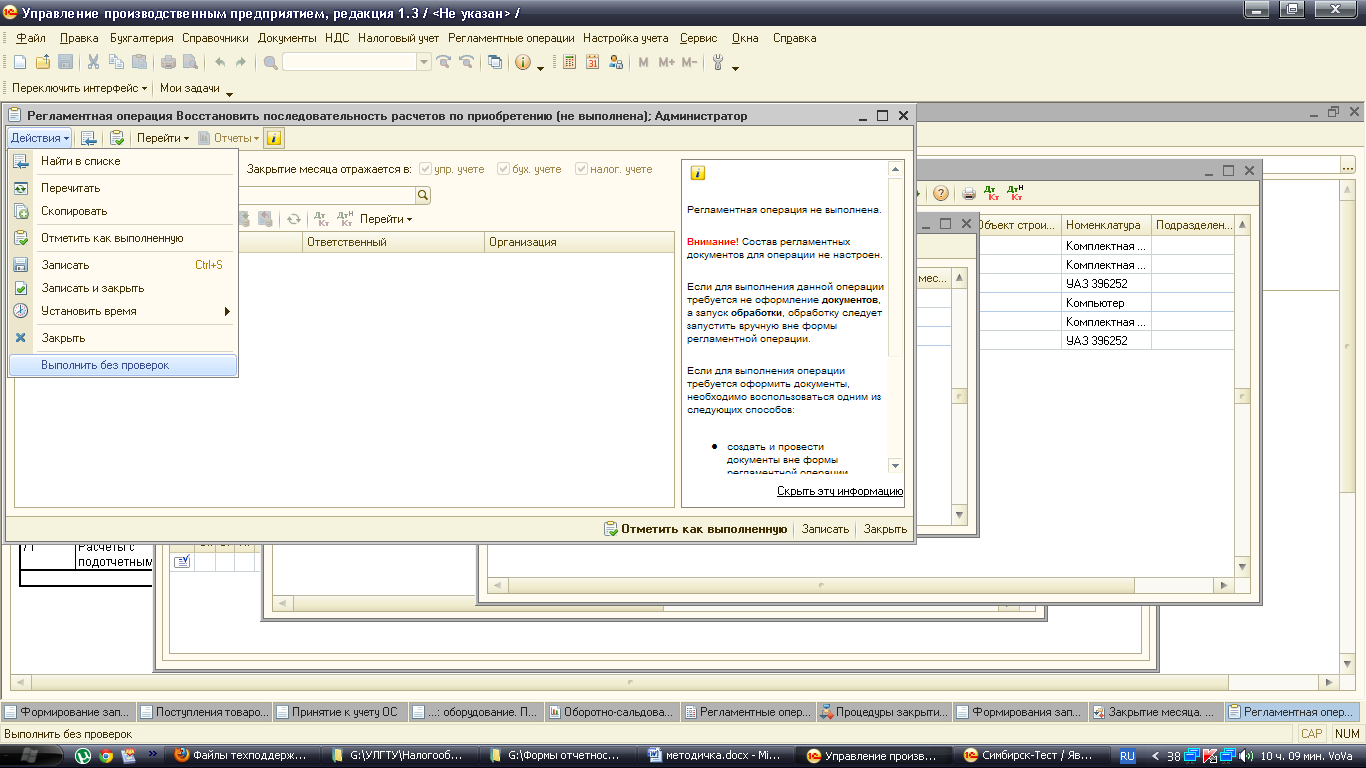Open the Регламентные операции menu
The height and width of the screenshot is (768, 1366).
(511, 38)
